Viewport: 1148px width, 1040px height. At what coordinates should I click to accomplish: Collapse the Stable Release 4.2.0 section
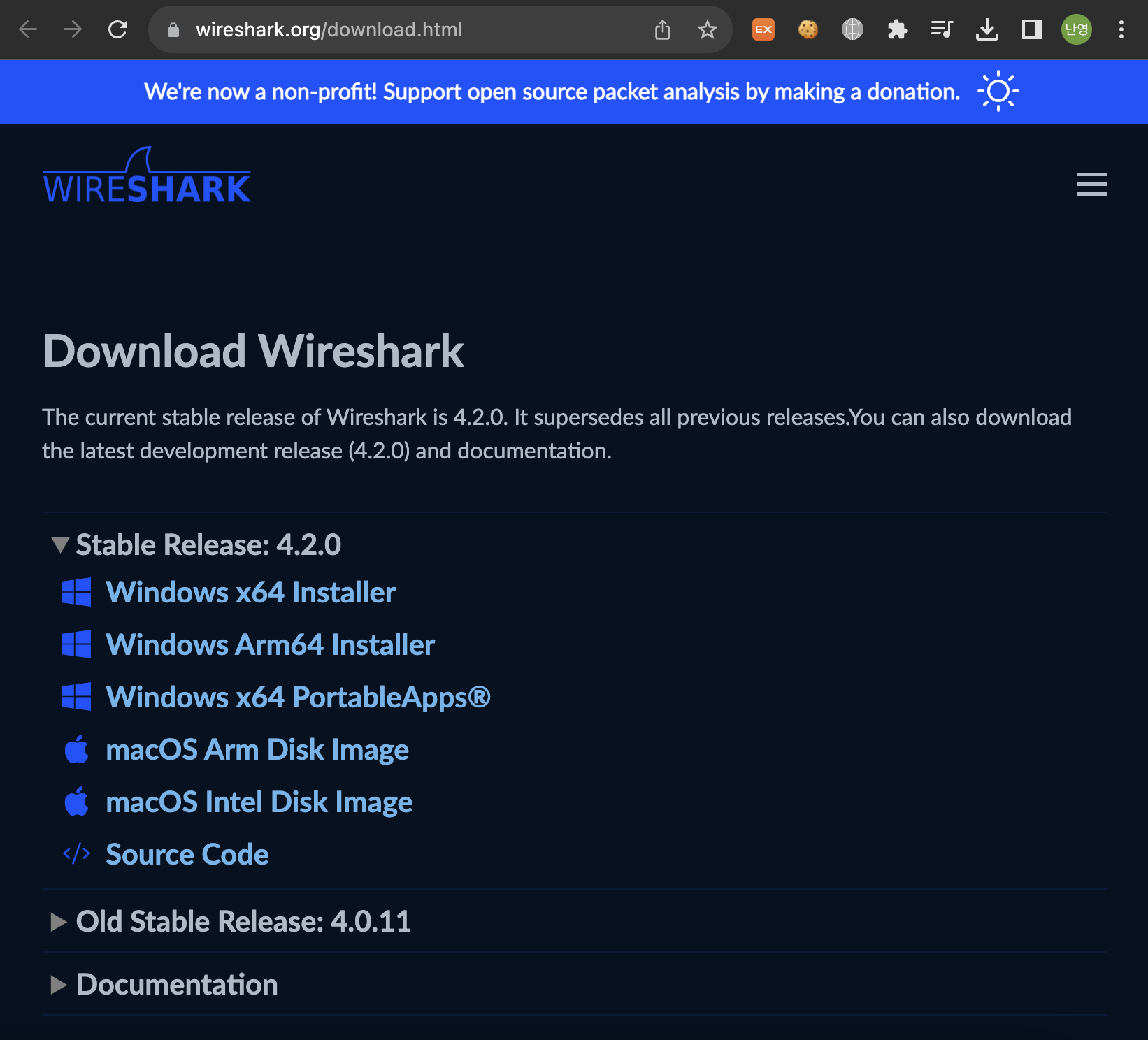(x=196, y=544)
